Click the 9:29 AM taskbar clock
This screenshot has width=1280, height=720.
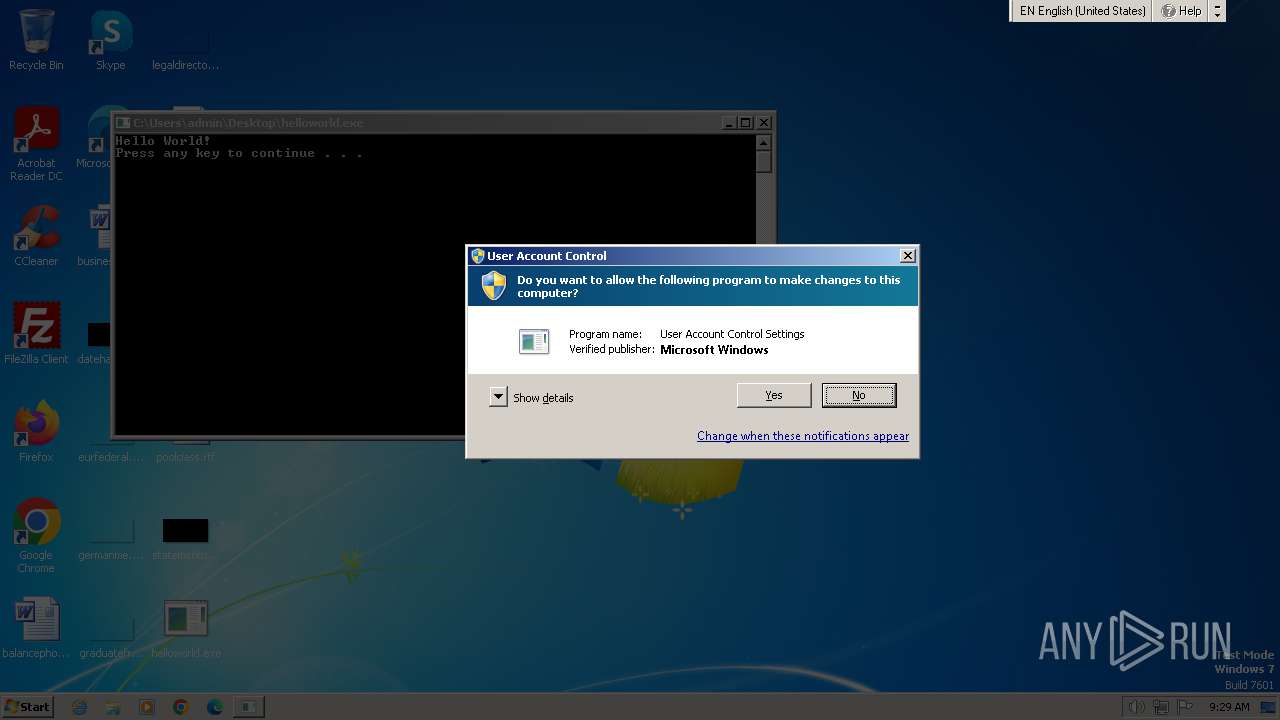click(1229, 707)
